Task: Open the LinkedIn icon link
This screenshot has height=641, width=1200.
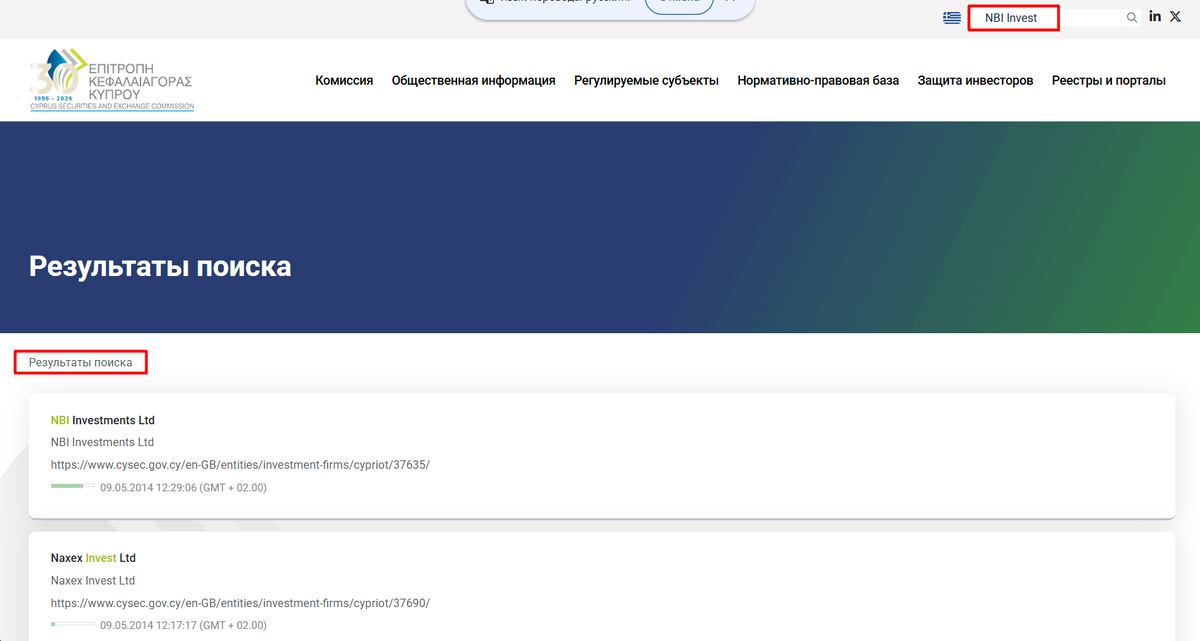Action: click(1155, 16)
